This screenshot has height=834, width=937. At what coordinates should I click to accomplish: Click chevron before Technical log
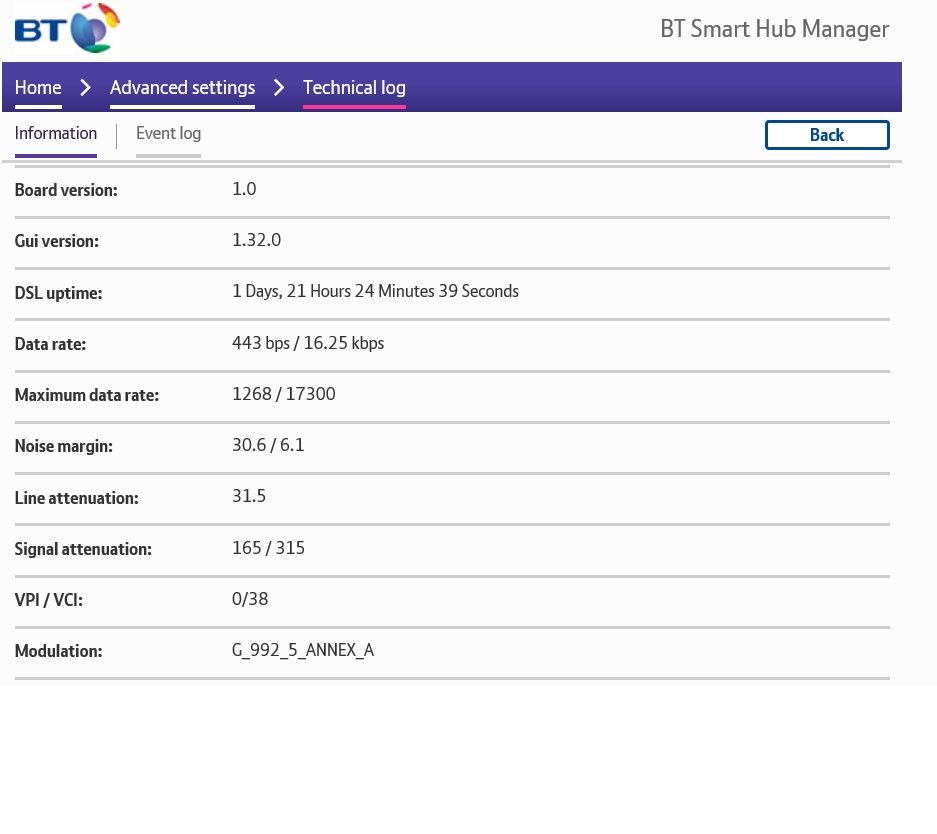[278, 88]
